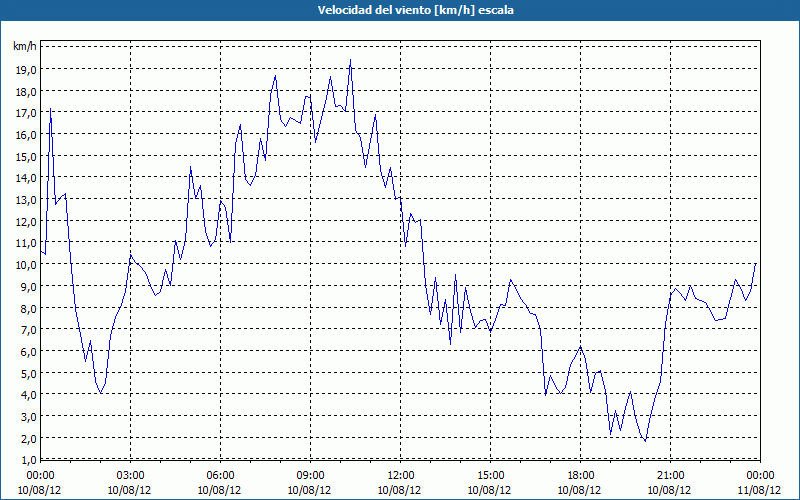The height and width of the screenshot is (500, 800).
Task: Click the 10,0 y-axis value
Action: pos(26,265)
